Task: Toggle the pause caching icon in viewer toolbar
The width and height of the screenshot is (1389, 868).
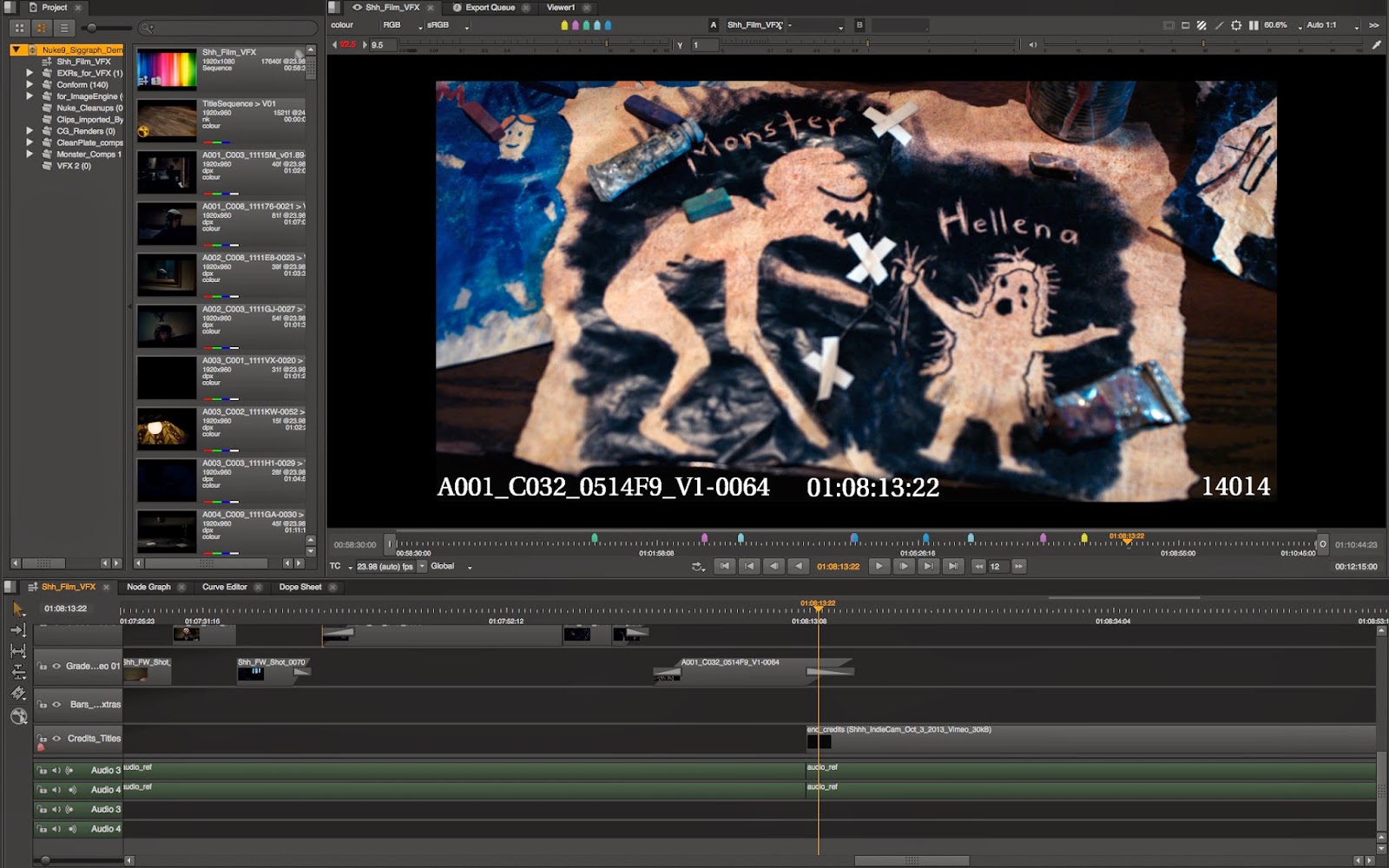Action: (1254, 25)
